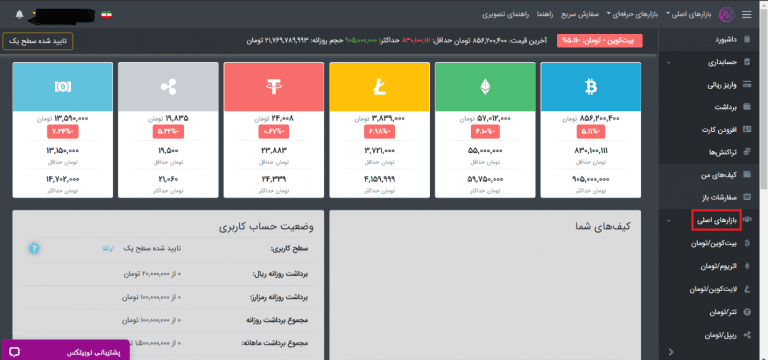
Task: Expand the حسابداری sidebar section
Action: (x=669, y=63)
